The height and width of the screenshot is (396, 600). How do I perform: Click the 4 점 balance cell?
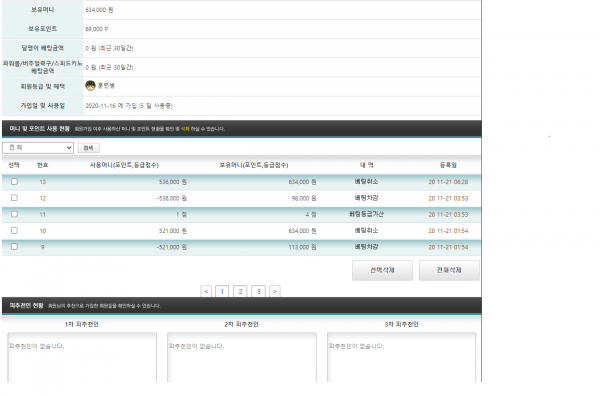click(311, 215)
